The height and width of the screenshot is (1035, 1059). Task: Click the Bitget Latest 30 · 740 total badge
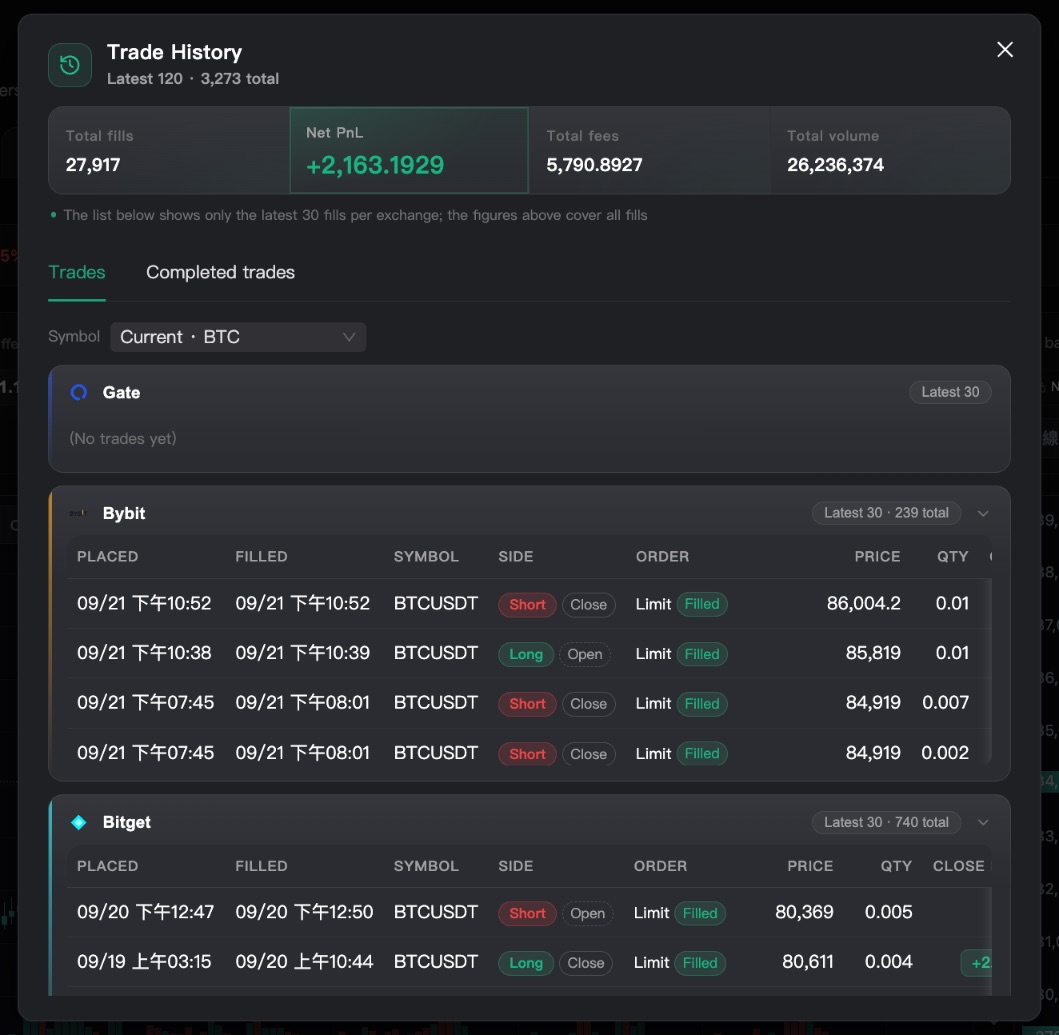click(x=886, y=822)
